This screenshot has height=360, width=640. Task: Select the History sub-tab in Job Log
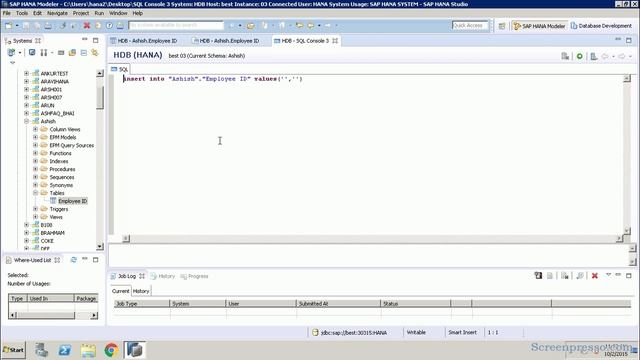[x=141, y=291]
